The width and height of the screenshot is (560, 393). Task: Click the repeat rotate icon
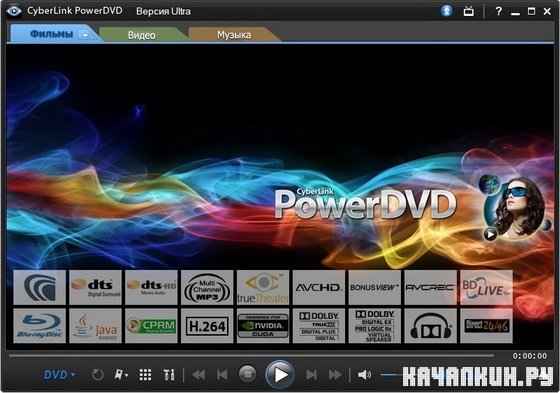[x=98, y=375]
